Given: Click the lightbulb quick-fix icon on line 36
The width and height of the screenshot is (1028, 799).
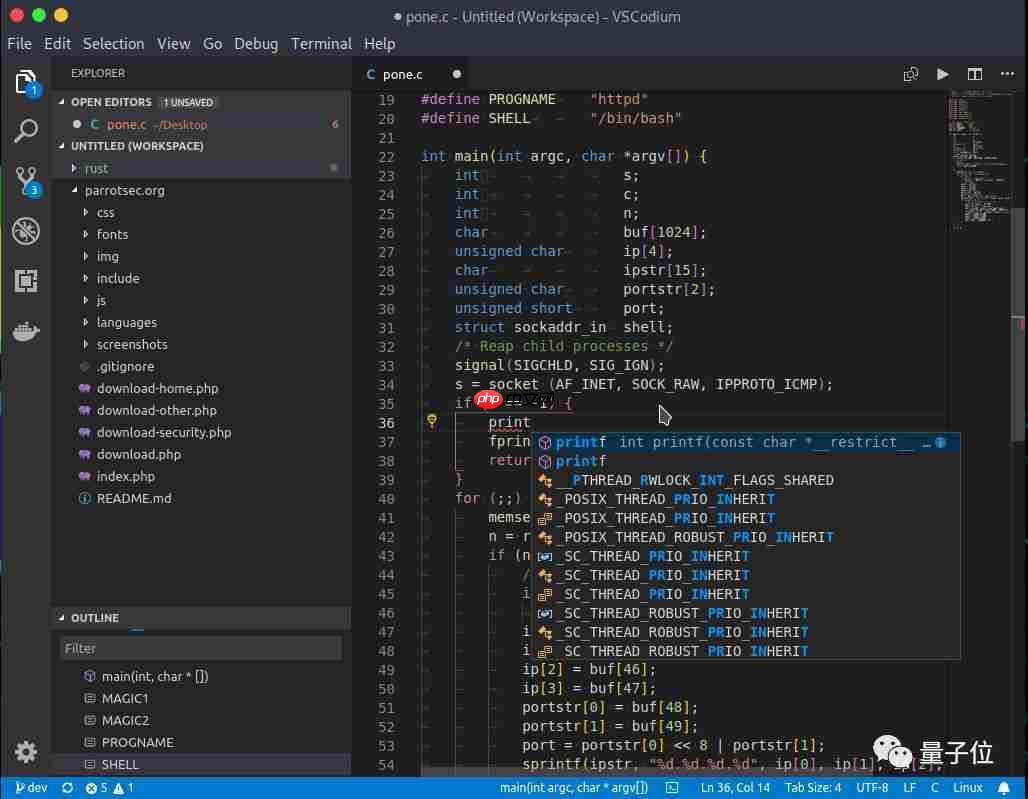Looking at the screenshot, I should tap(431, 421).
